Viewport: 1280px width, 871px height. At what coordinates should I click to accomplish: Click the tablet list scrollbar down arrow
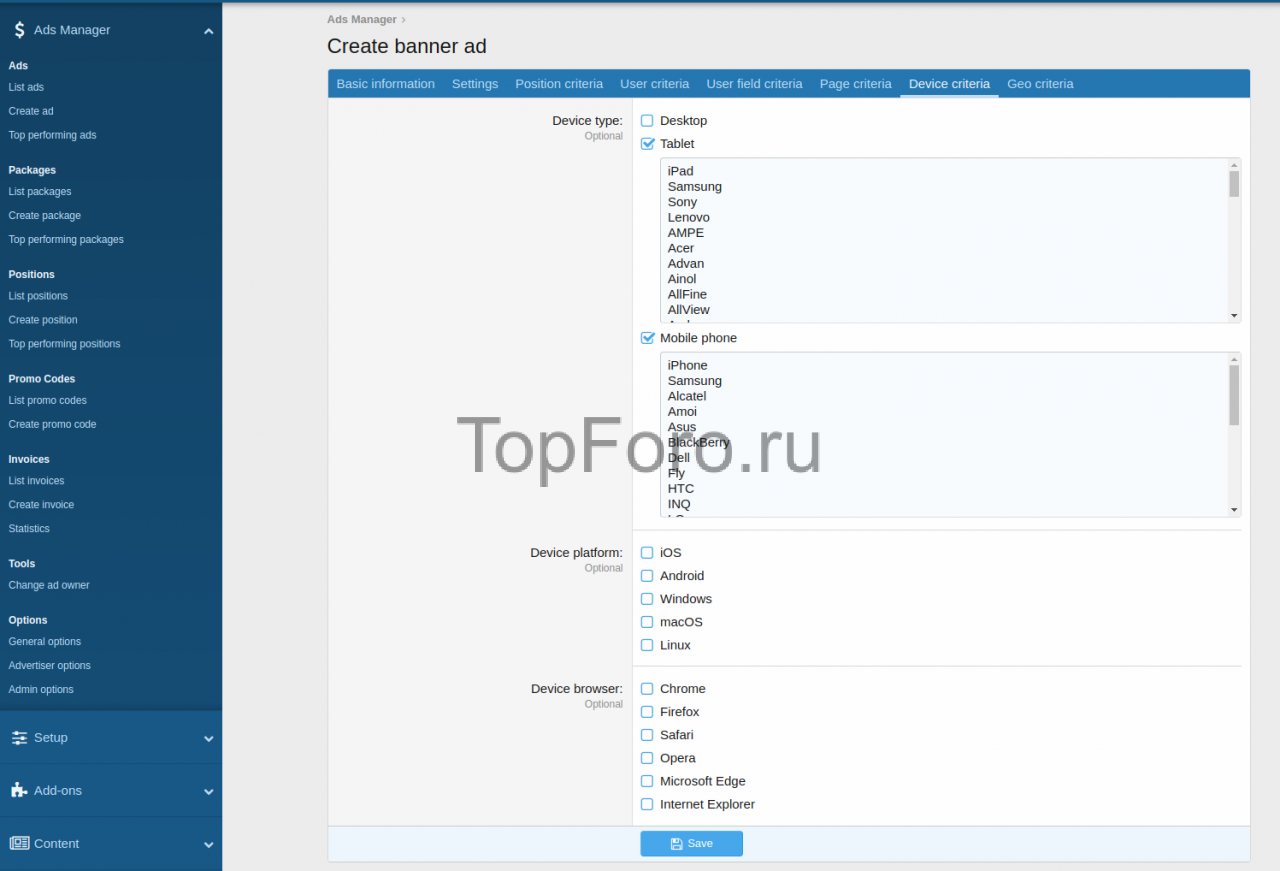point(1234,316)
